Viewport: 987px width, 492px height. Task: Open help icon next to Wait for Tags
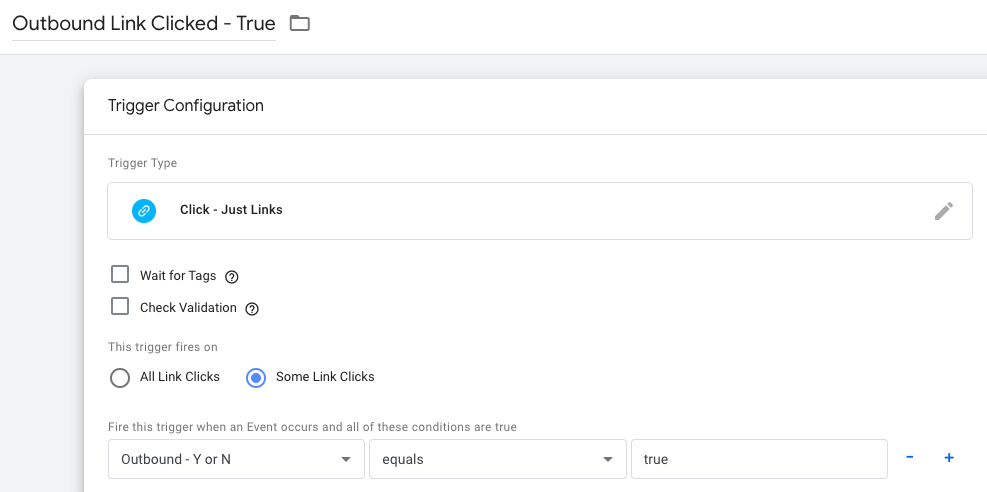pyautogui.click(x=231, y=277)
